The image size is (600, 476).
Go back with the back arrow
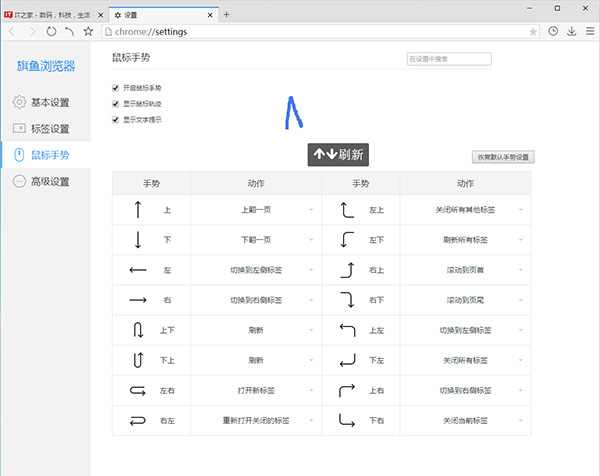click(x=12, y=31)
